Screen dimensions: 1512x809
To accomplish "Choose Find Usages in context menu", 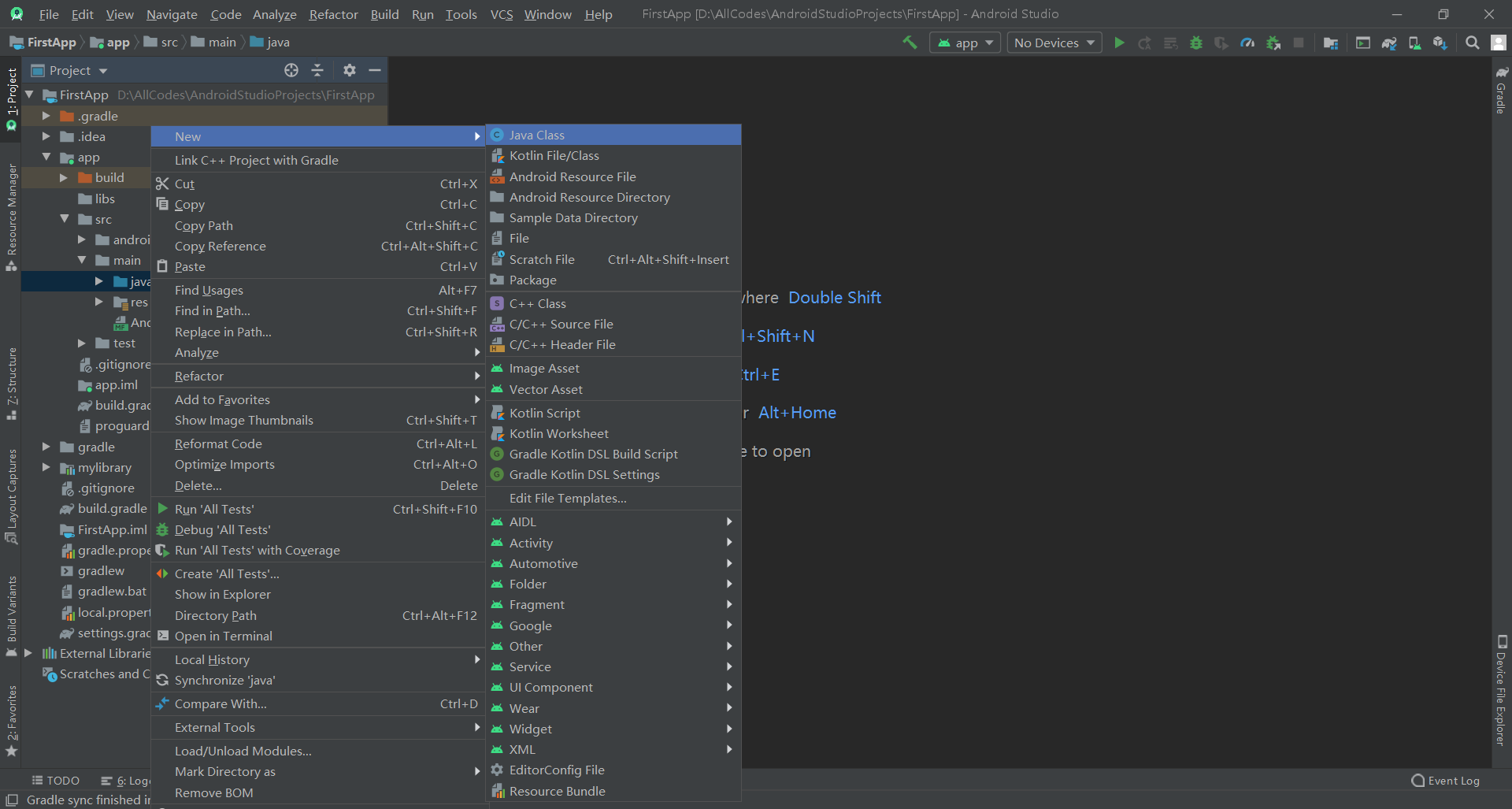I will click(x=318, y=290).
